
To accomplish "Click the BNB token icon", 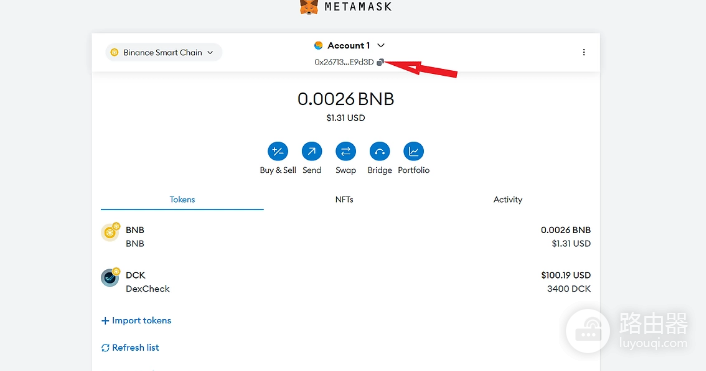I will [x=110, y=232].
